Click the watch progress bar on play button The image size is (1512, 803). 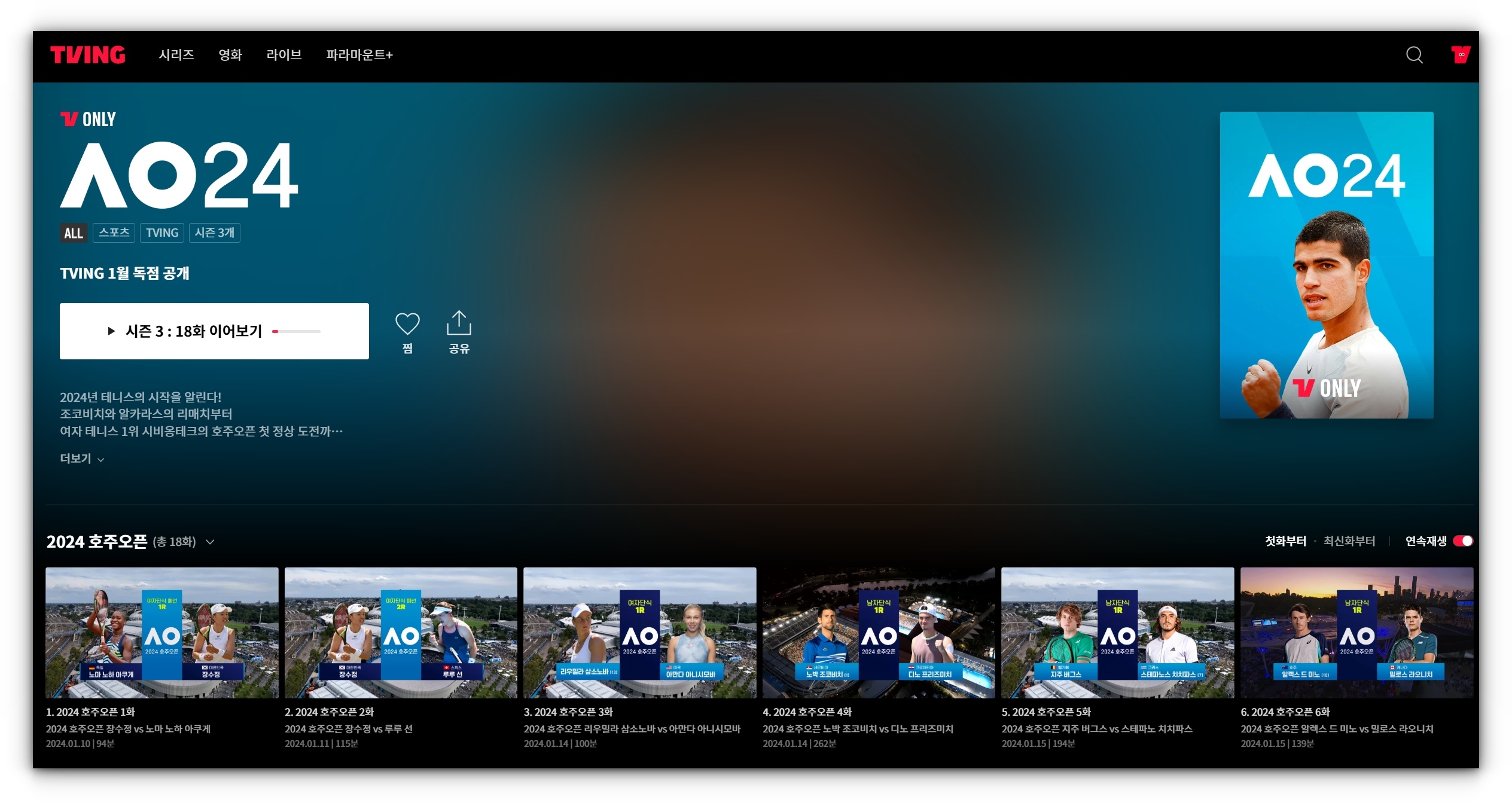click(x=297, y=331)
